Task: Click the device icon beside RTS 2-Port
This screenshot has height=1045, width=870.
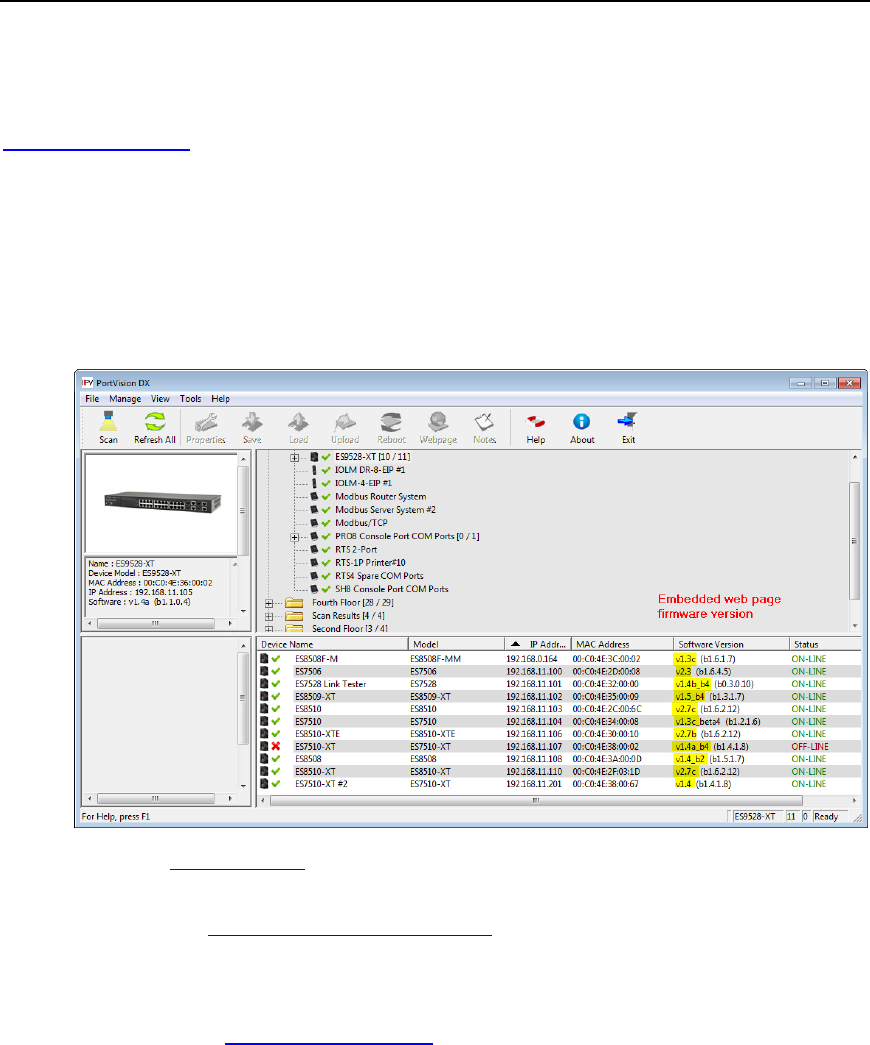Action: coord(314,549)
